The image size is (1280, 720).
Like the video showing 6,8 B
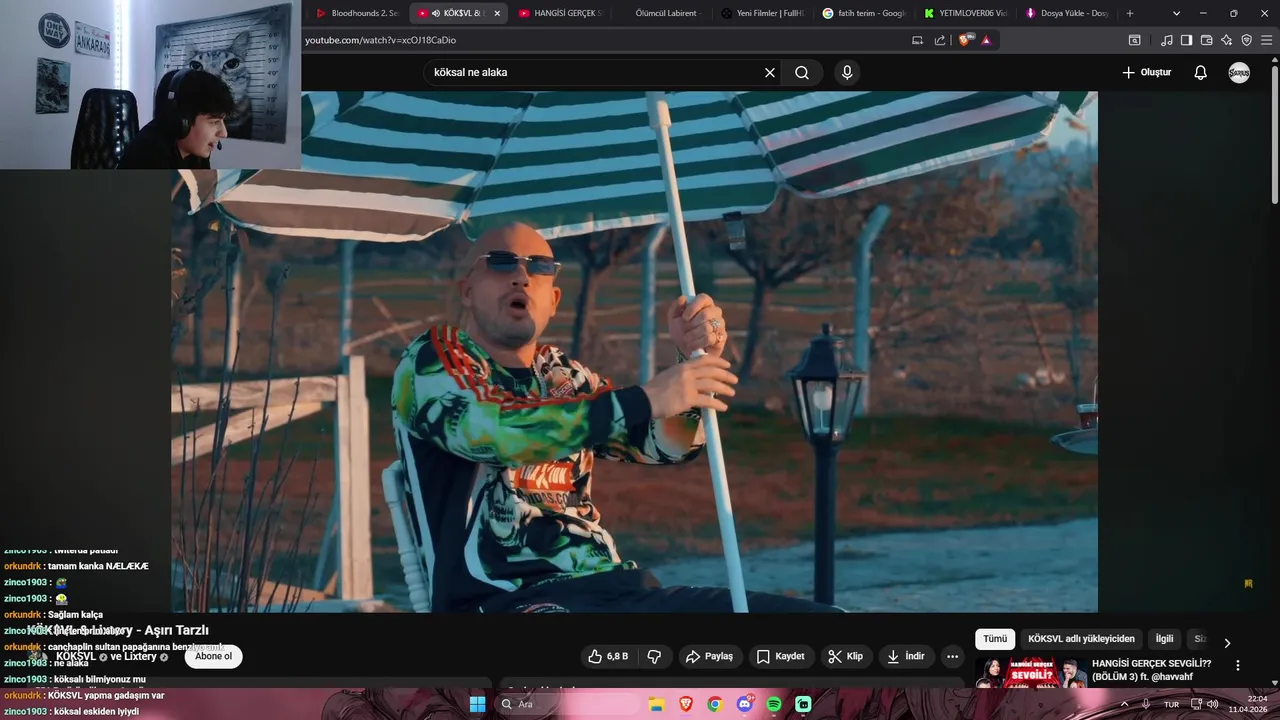click(x=609, y=656)
